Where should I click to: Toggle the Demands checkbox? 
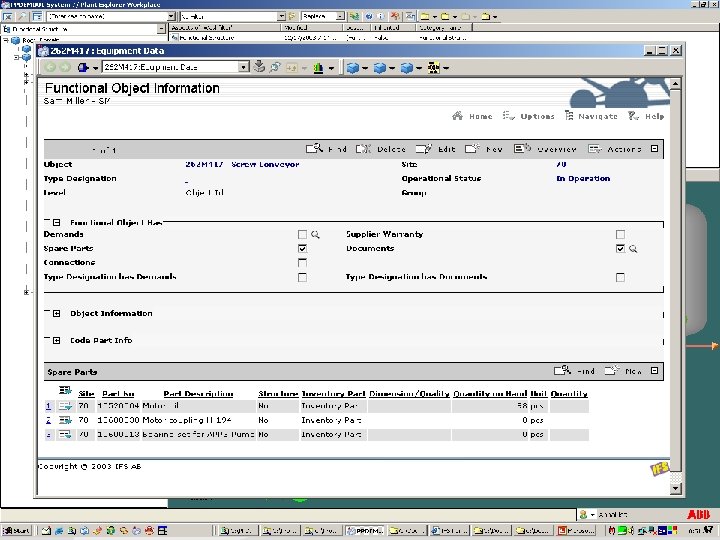tap(302, 235)
